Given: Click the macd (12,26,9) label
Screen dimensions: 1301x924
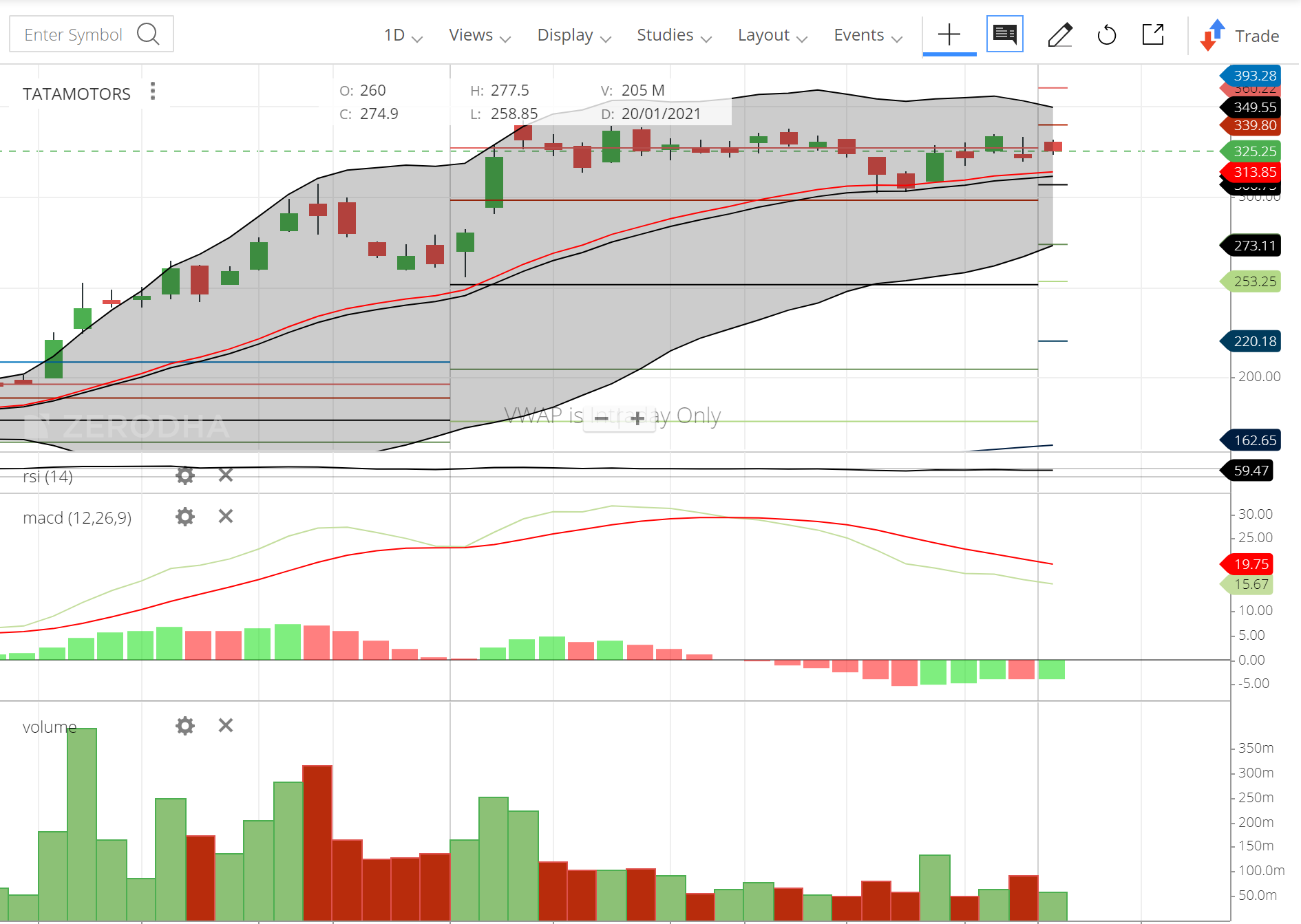Looking at the screenshot, I should [77, 518].
